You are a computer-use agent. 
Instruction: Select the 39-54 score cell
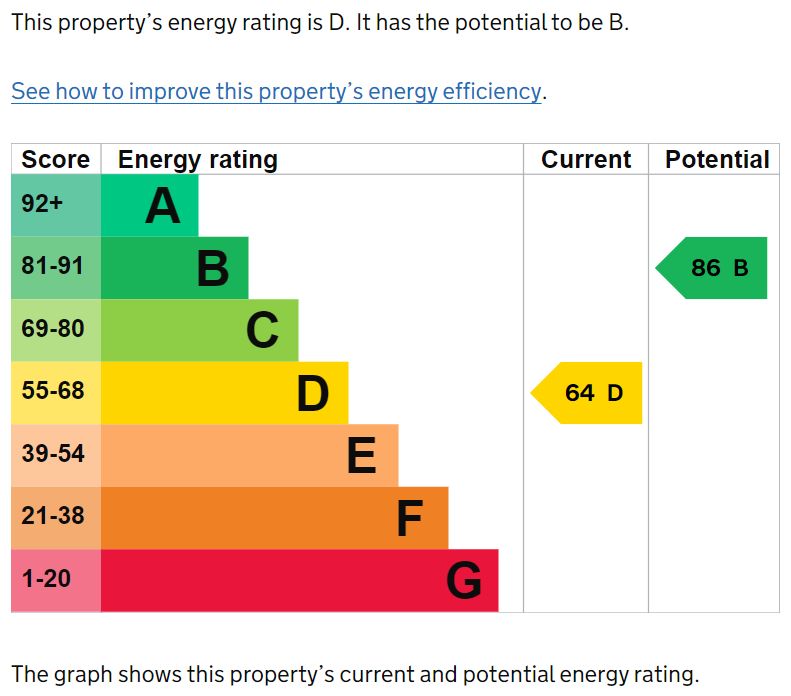pos(56,454)
